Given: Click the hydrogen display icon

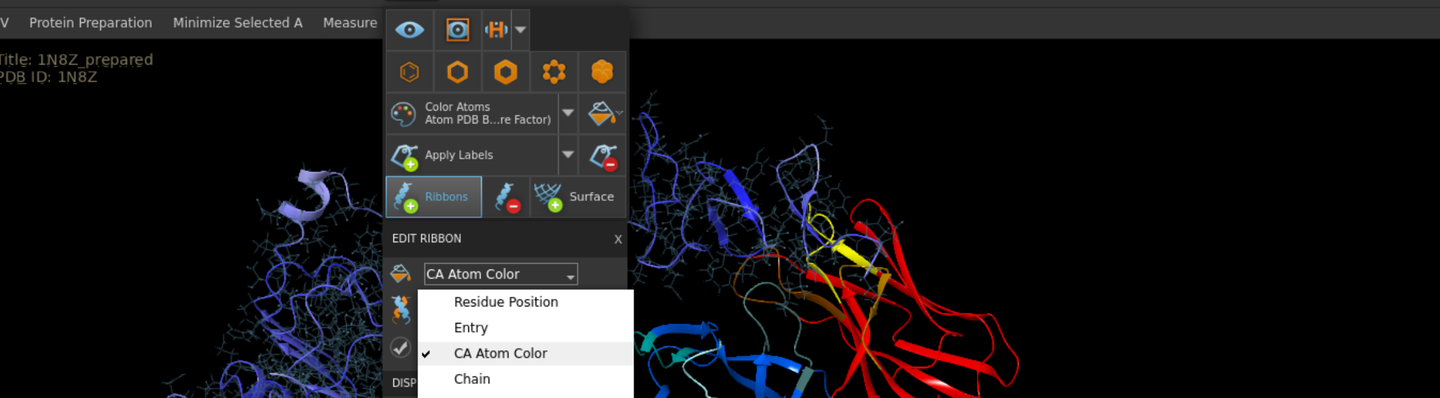Looking at the screenshot, I should pos(497,30).
